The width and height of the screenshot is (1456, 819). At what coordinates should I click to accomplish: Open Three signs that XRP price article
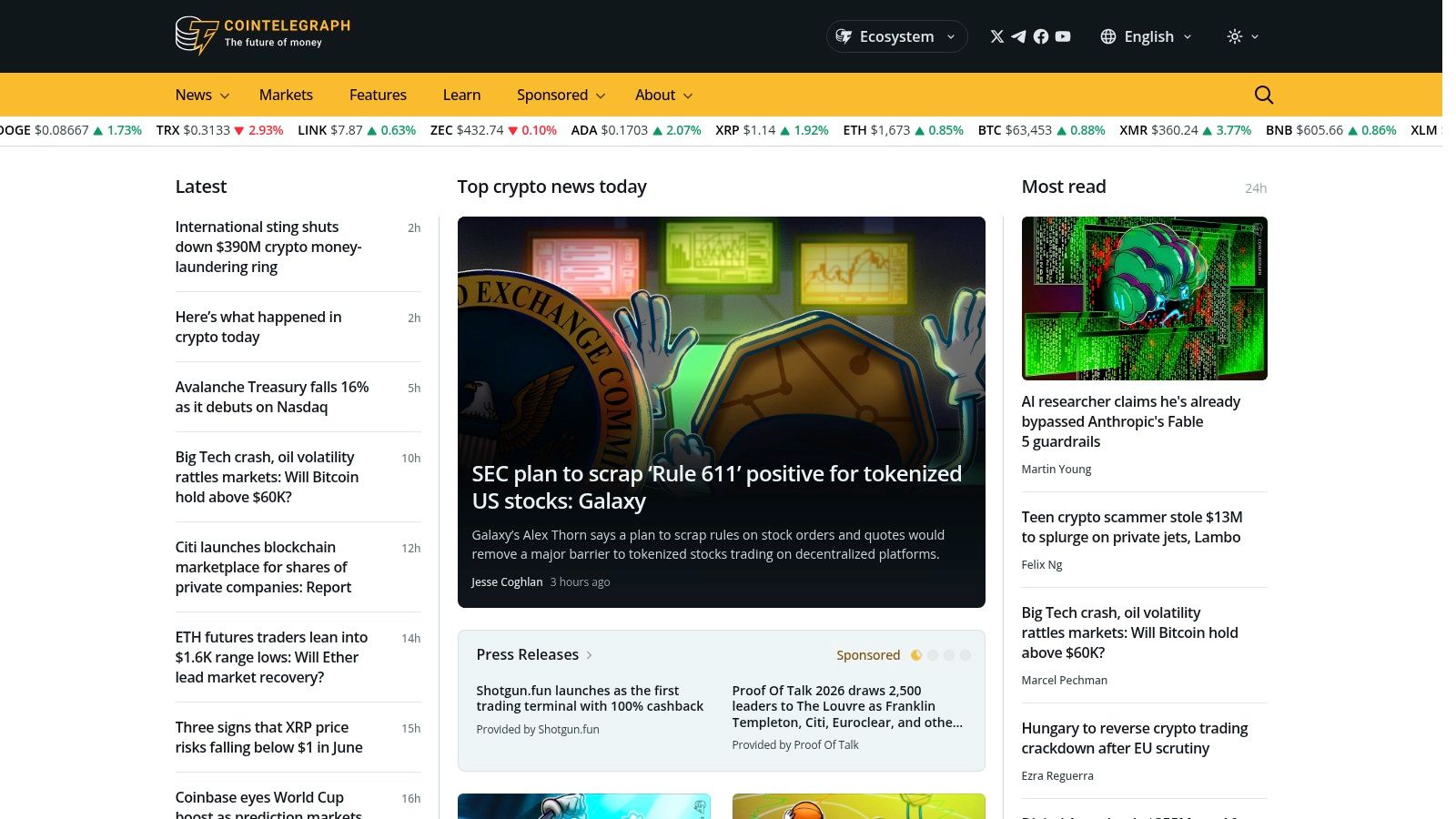click(268, 737)
